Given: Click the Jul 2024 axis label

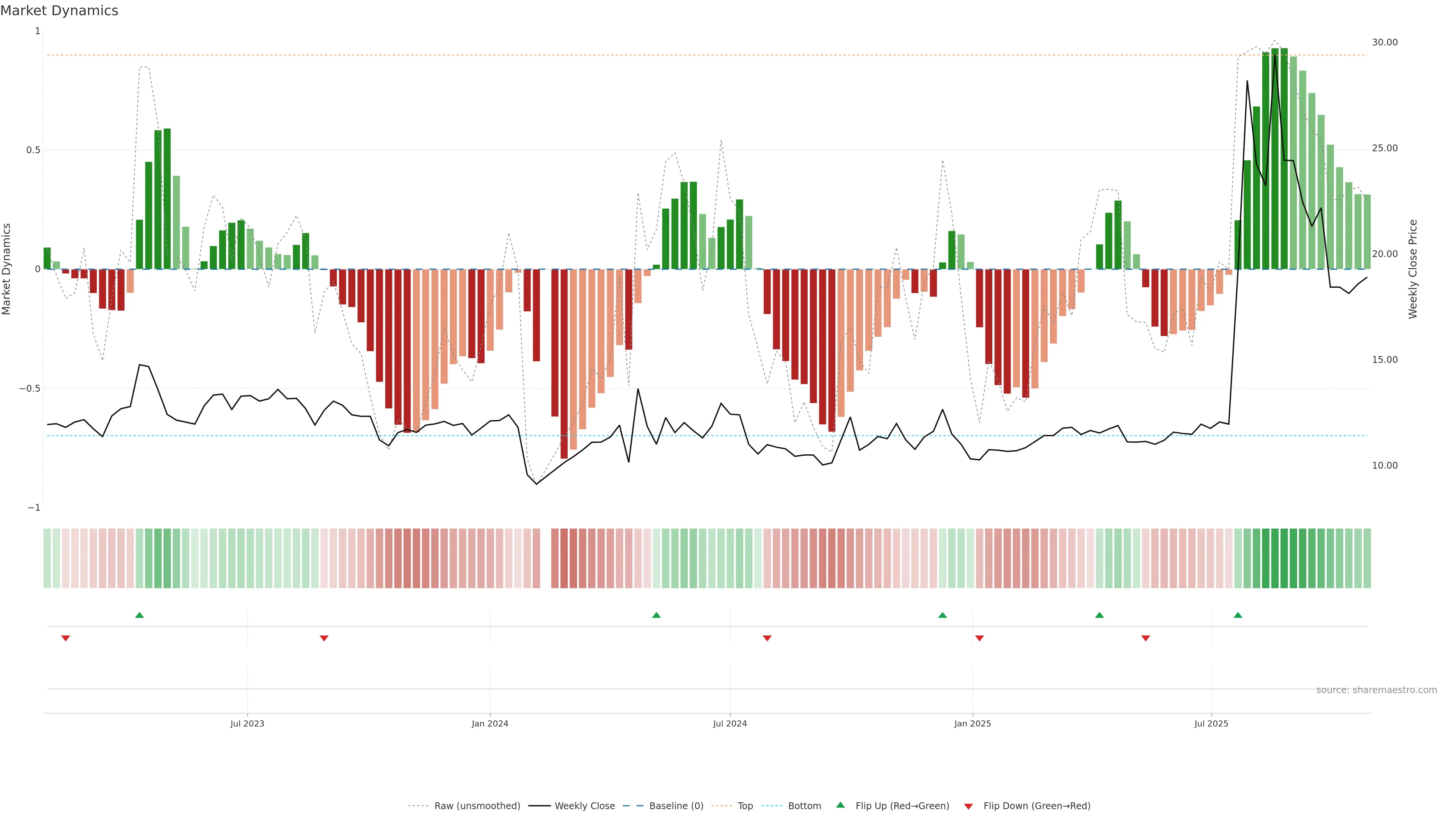Looking at the screenshot, I should tap(730, 723).
